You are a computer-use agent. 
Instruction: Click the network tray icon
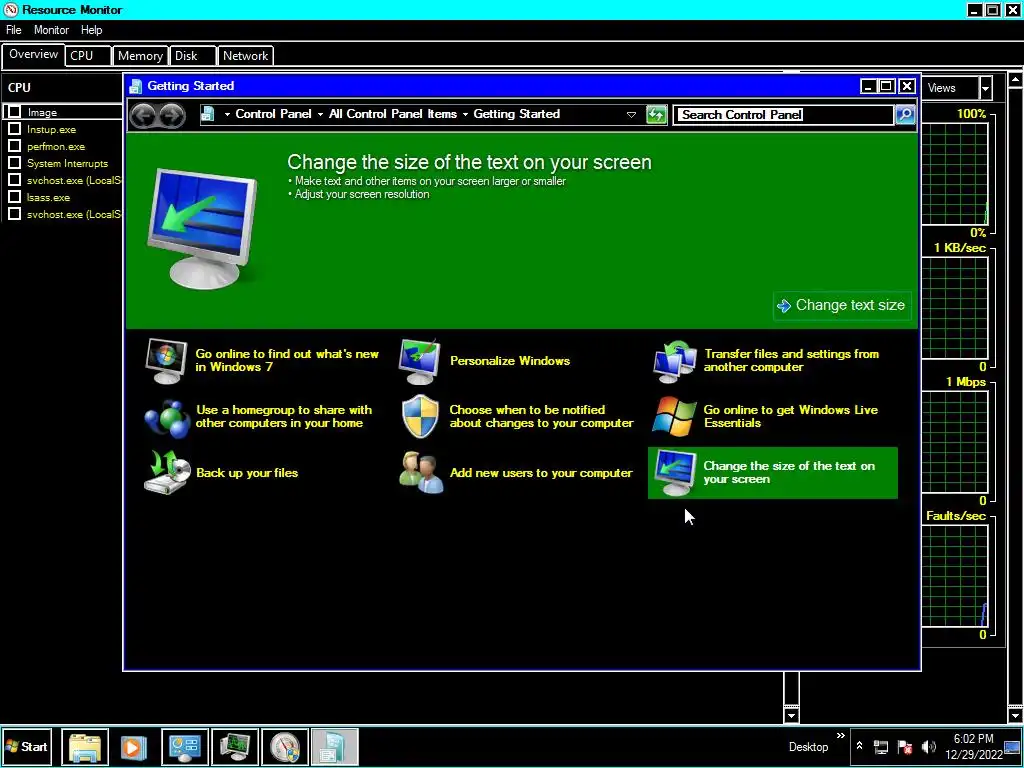point(881,747)
